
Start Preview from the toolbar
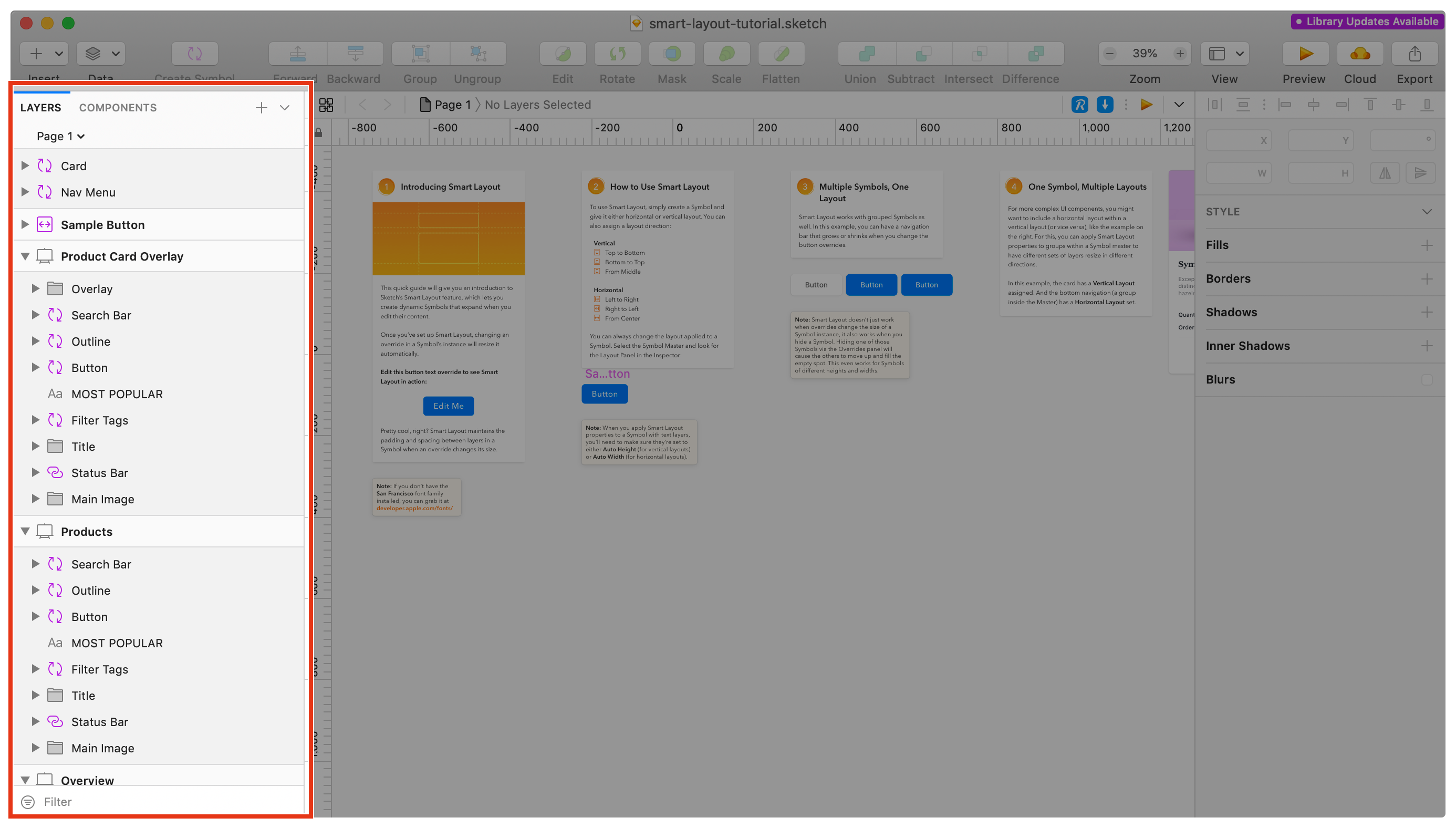(x=1305, y=54)
